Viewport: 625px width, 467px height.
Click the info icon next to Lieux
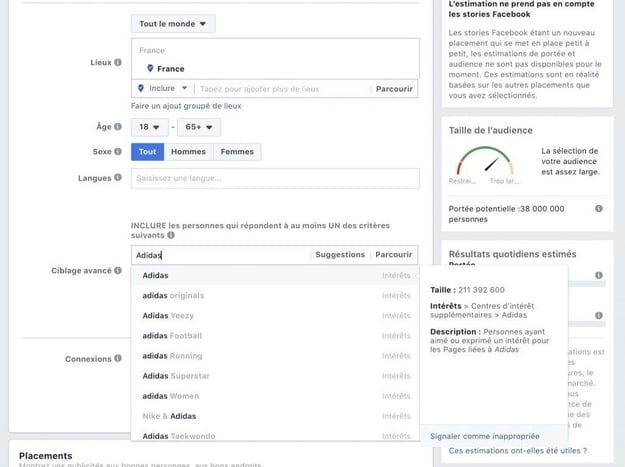(118, 62)
